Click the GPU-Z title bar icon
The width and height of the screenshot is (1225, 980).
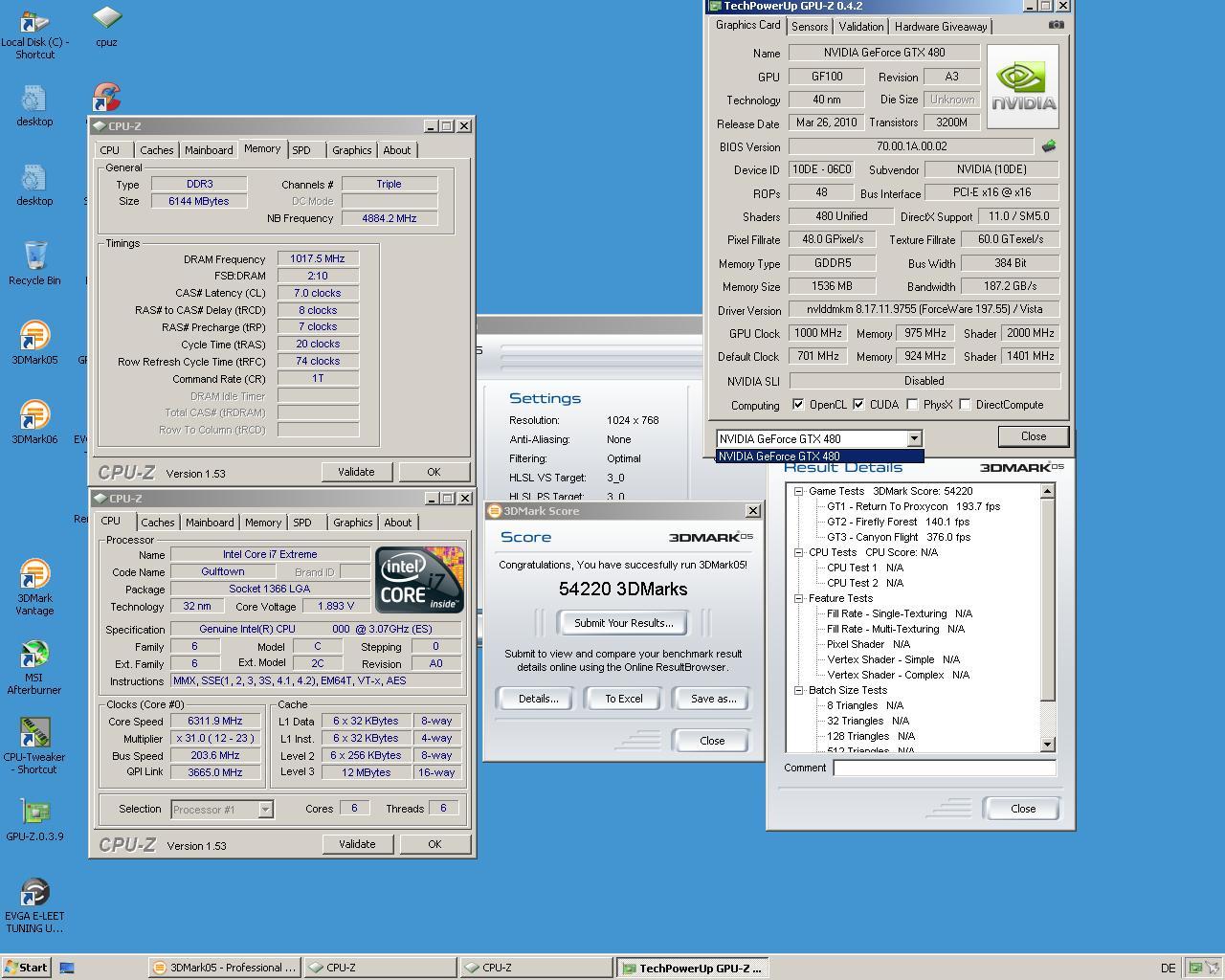point(714,6)
